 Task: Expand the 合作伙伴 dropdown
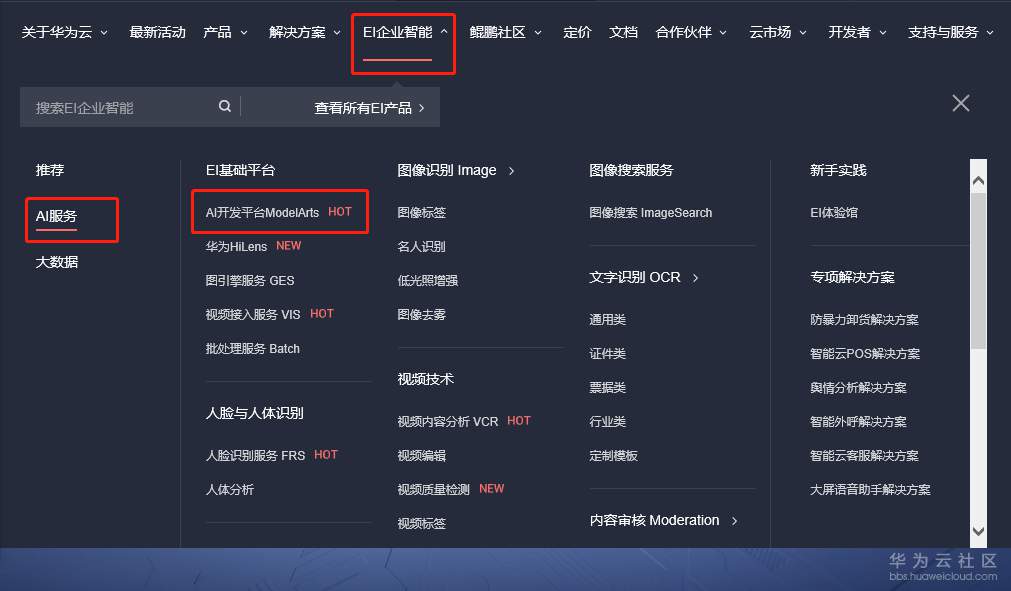click(691, 32)
